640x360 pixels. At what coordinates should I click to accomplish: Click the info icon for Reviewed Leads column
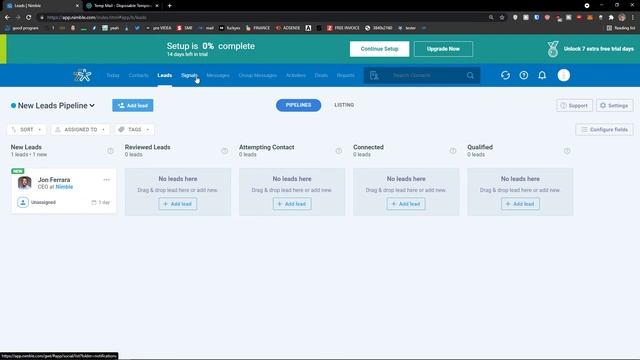224,151
